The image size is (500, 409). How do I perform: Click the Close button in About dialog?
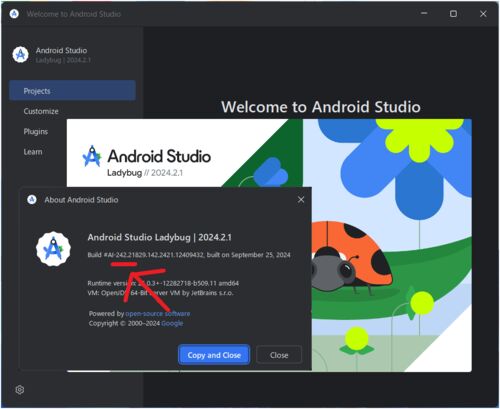pyautogui.click(x=279, y=355)
